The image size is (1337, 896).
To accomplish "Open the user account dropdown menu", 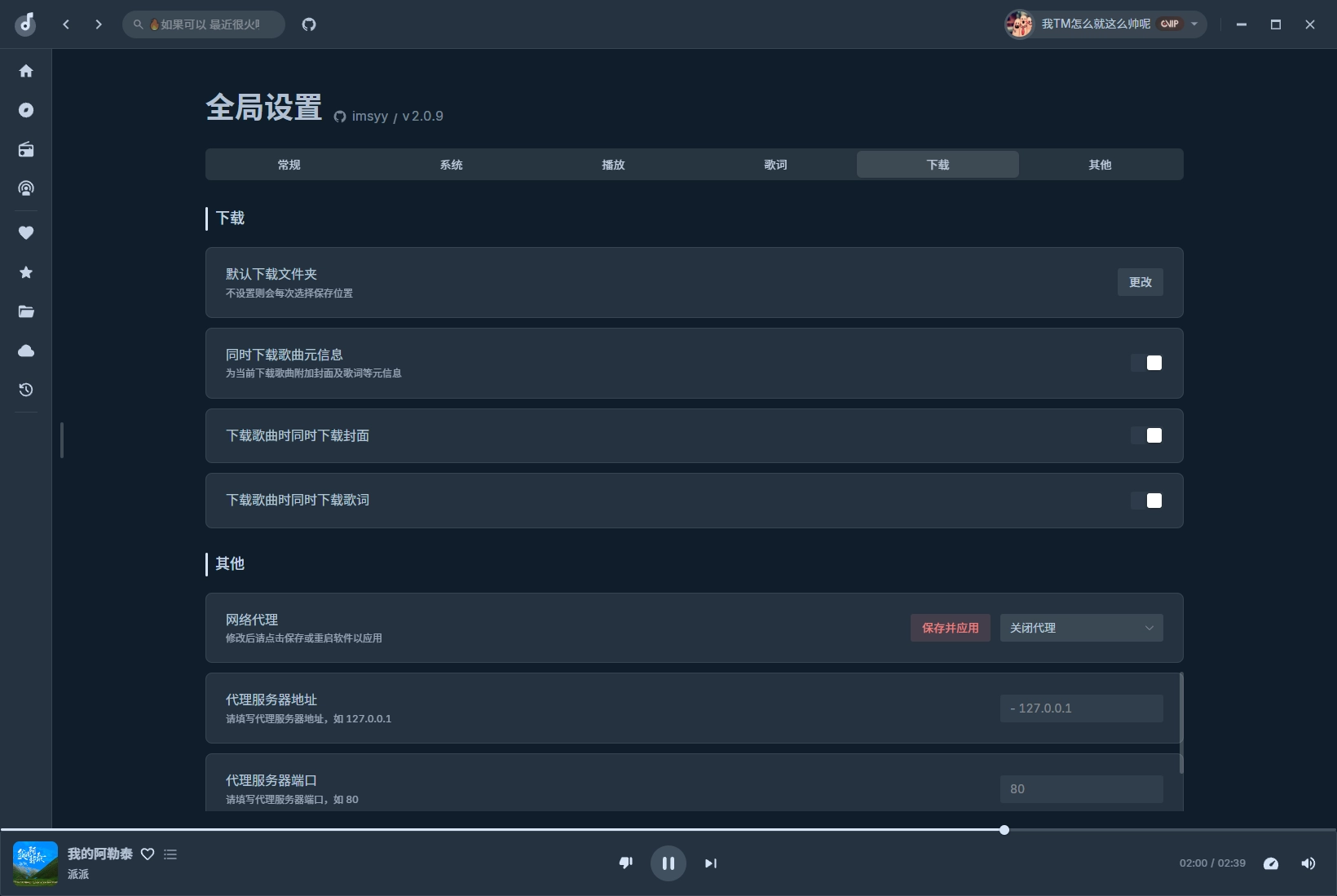I will [1105, 24].
